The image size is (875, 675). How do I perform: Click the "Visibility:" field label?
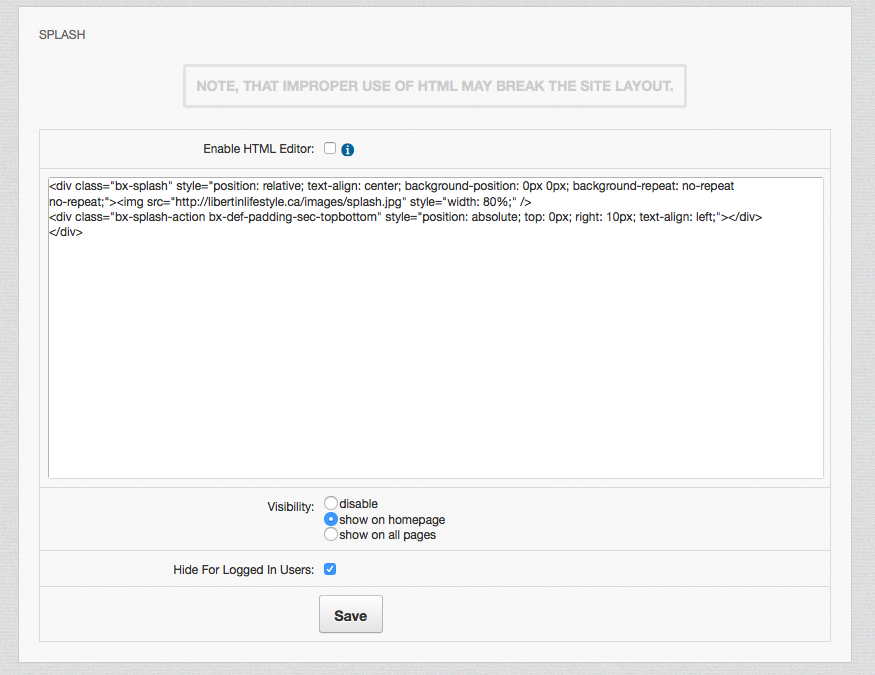click(x=290, y=507)
